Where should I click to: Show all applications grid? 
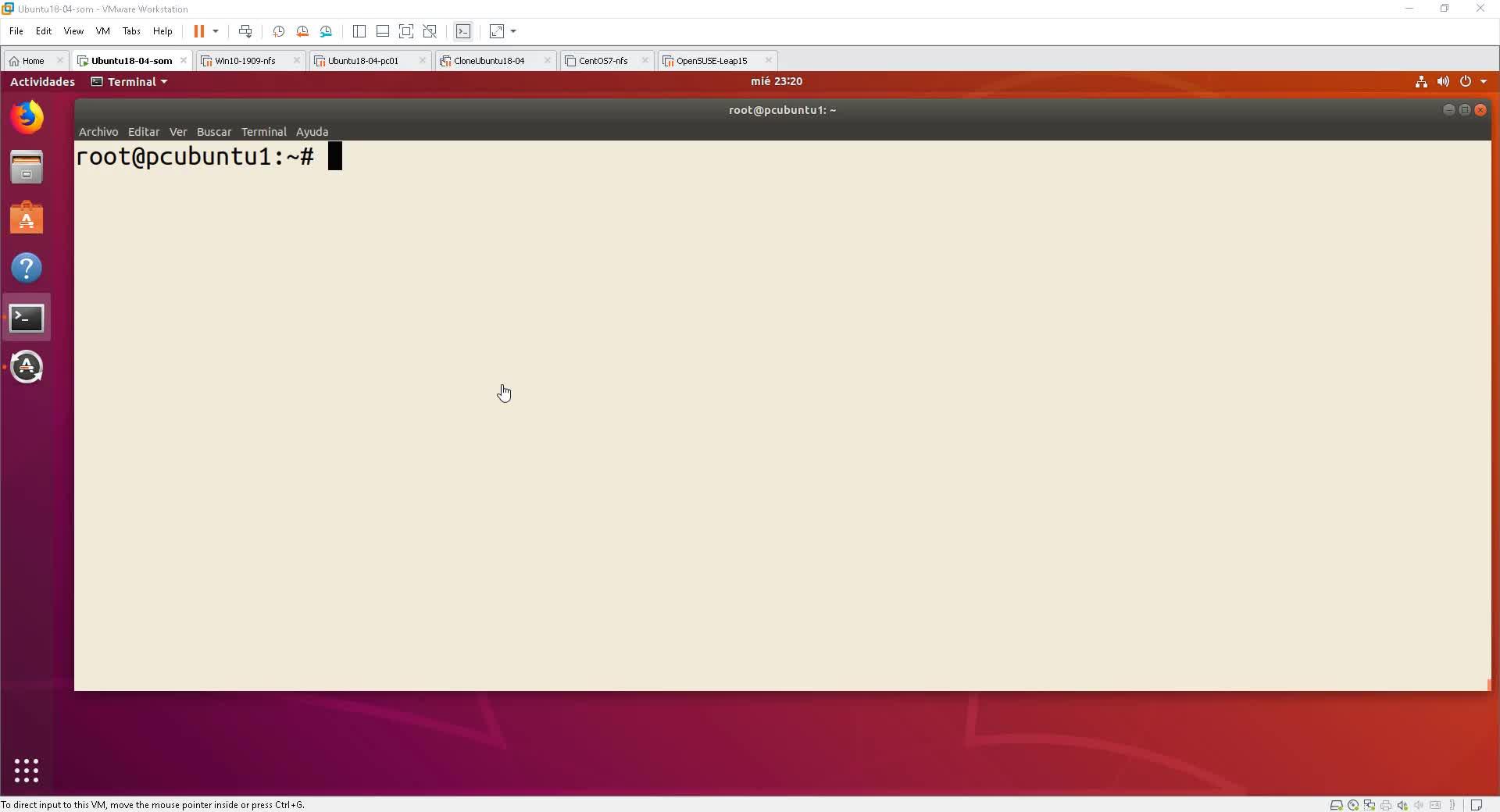coord(27,771)
